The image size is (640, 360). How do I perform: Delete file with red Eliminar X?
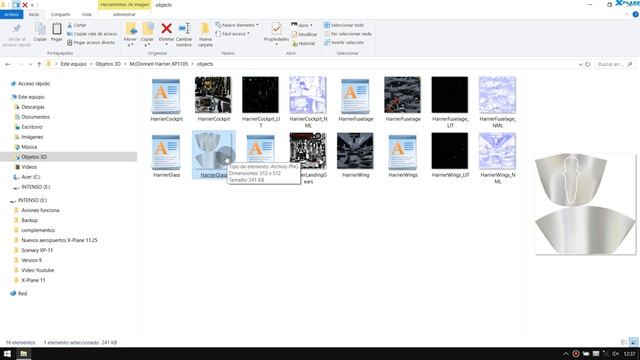[166, 29]
